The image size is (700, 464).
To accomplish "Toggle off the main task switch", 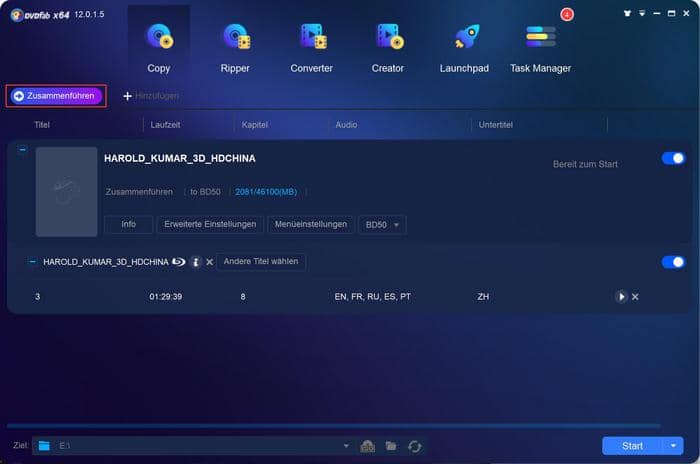I will pyautogui.click(x=673, y=158).
